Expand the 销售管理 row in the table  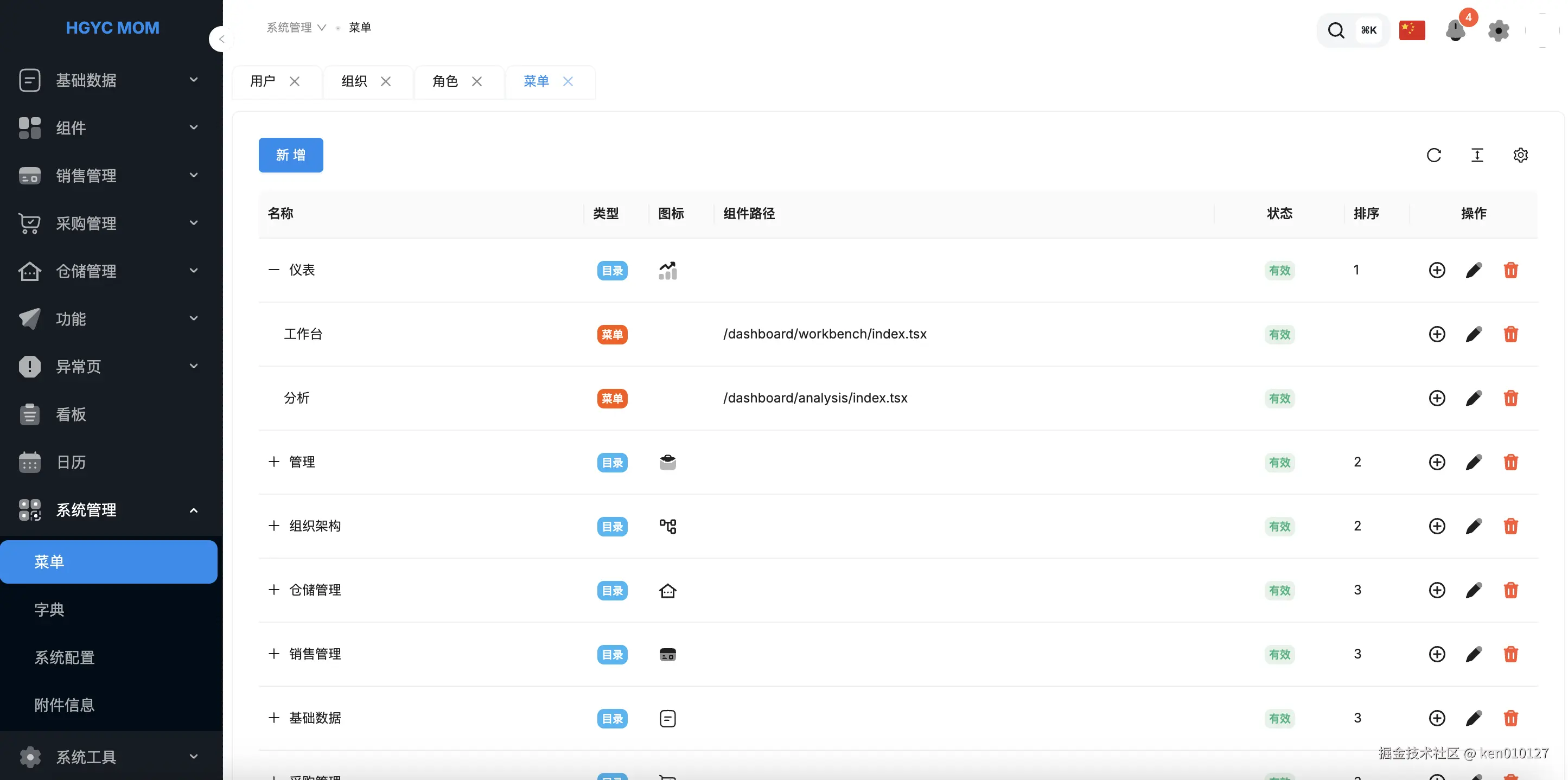pyautogui.click(x=274, y=654)
